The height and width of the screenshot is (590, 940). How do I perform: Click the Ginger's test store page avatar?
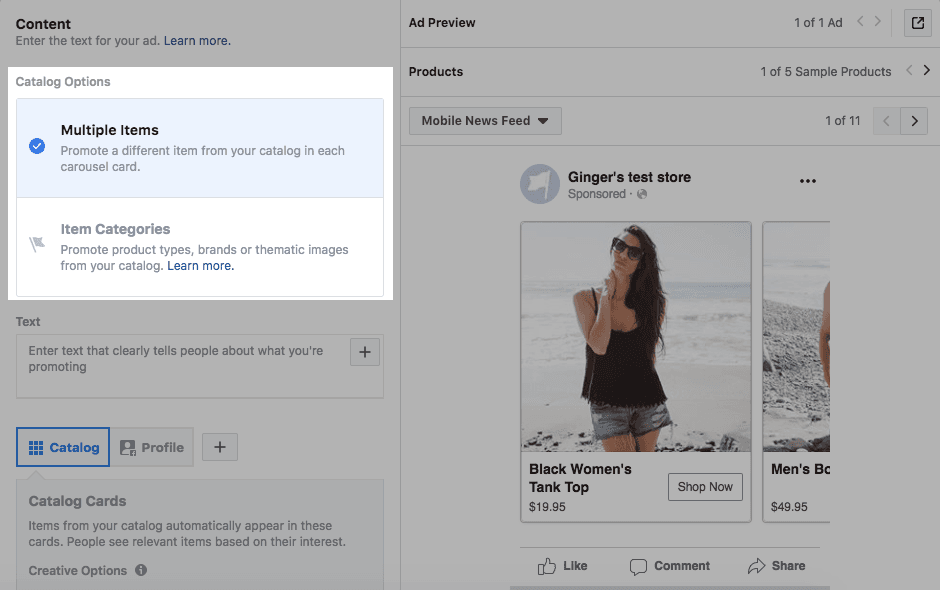point(539,184)
